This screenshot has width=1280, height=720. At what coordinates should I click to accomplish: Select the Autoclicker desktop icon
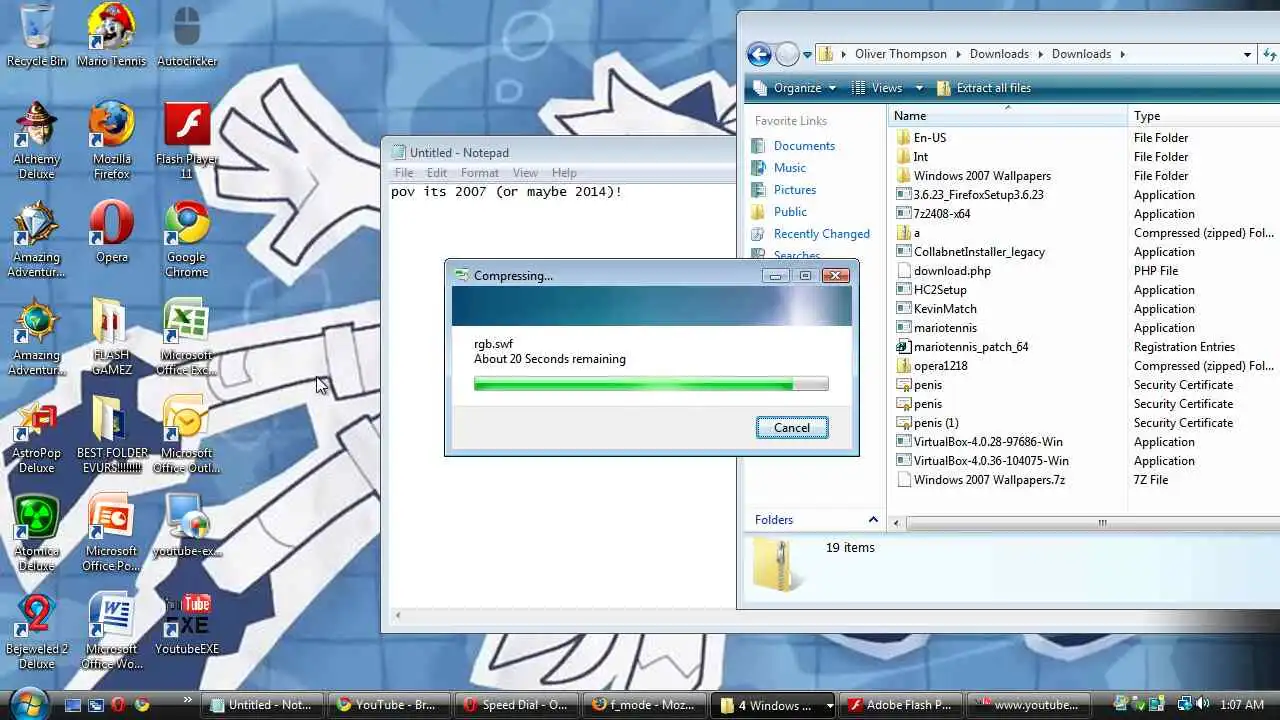tap(187, 36)
